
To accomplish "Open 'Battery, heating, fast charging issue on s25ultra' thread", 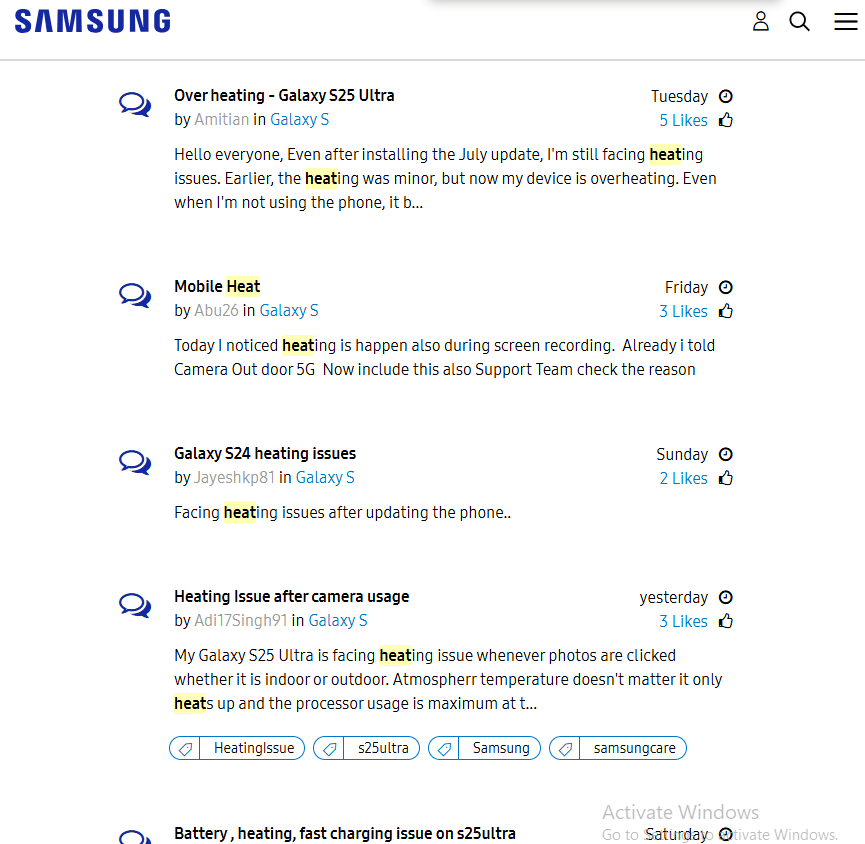I will point(345,833).
